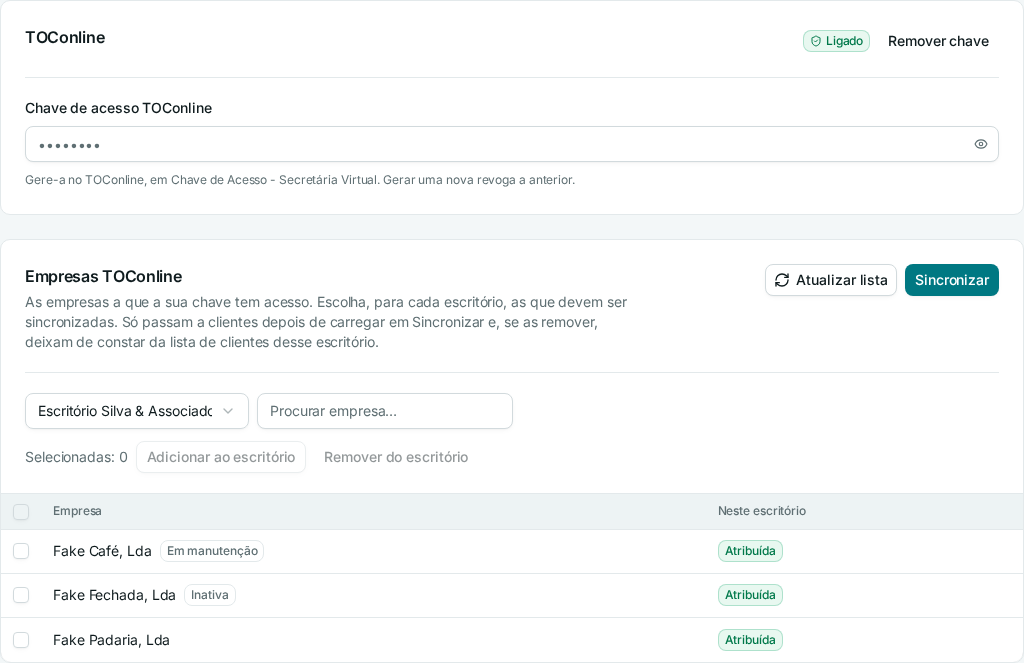Image resolution: width=1024 pixels, height=663 pixels.
Task: Open the Escritório Silva & Associados dropdown
Action: tap(136, 411)
